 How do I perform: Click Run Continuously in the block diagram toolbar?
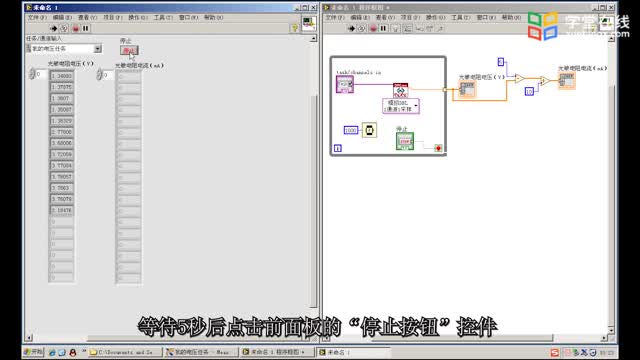pyautogui.click(x=362, y=29)
